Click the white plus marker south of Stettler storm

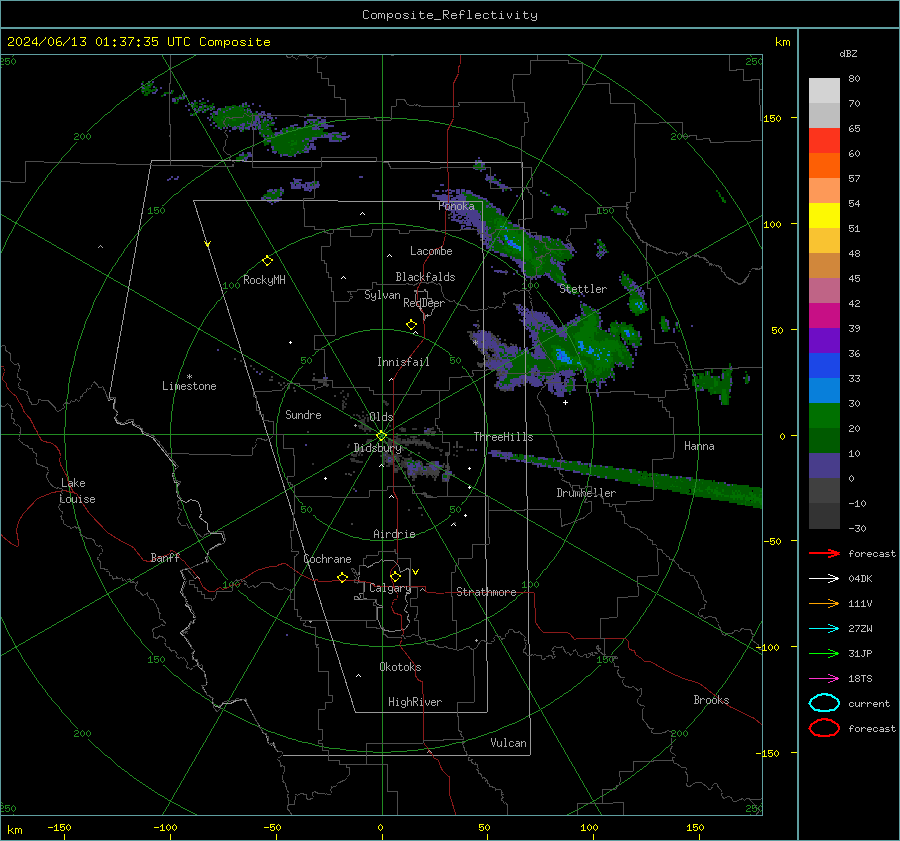coord(565,402)
